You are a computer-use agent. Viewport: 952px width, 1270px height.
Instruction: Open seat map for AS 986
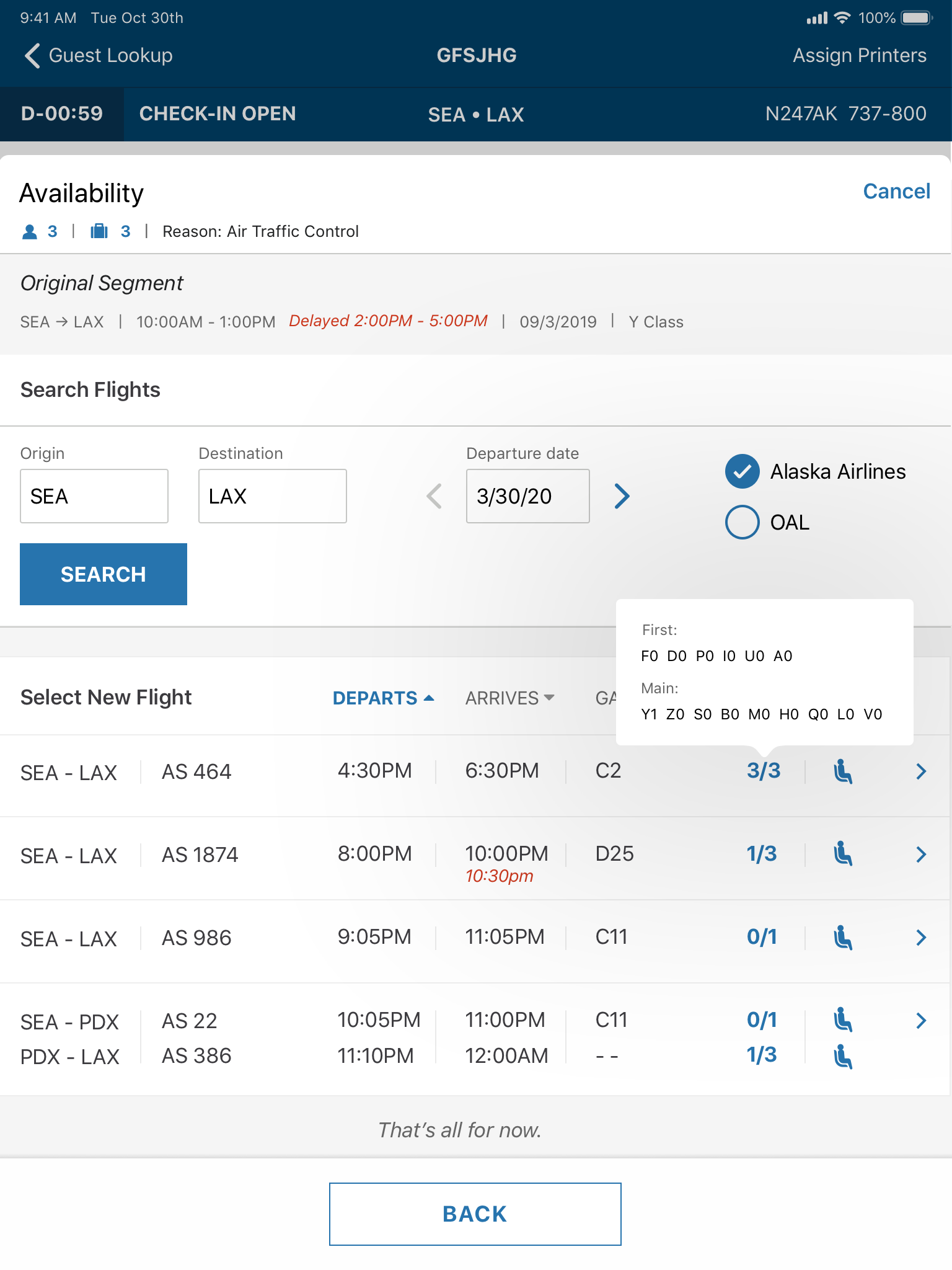[x=842, y=937]
